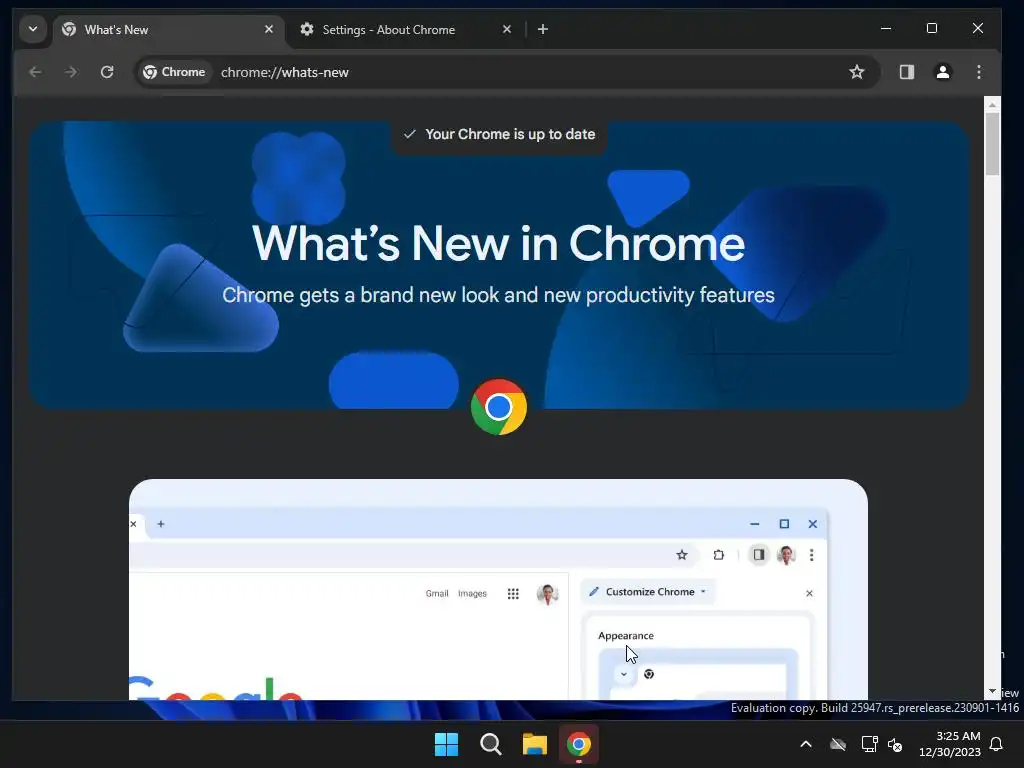Viewport: 1024px width, 768px height.
Task: Close the Customize Chrome panel in preview
Action: click(x=809, y=593)
